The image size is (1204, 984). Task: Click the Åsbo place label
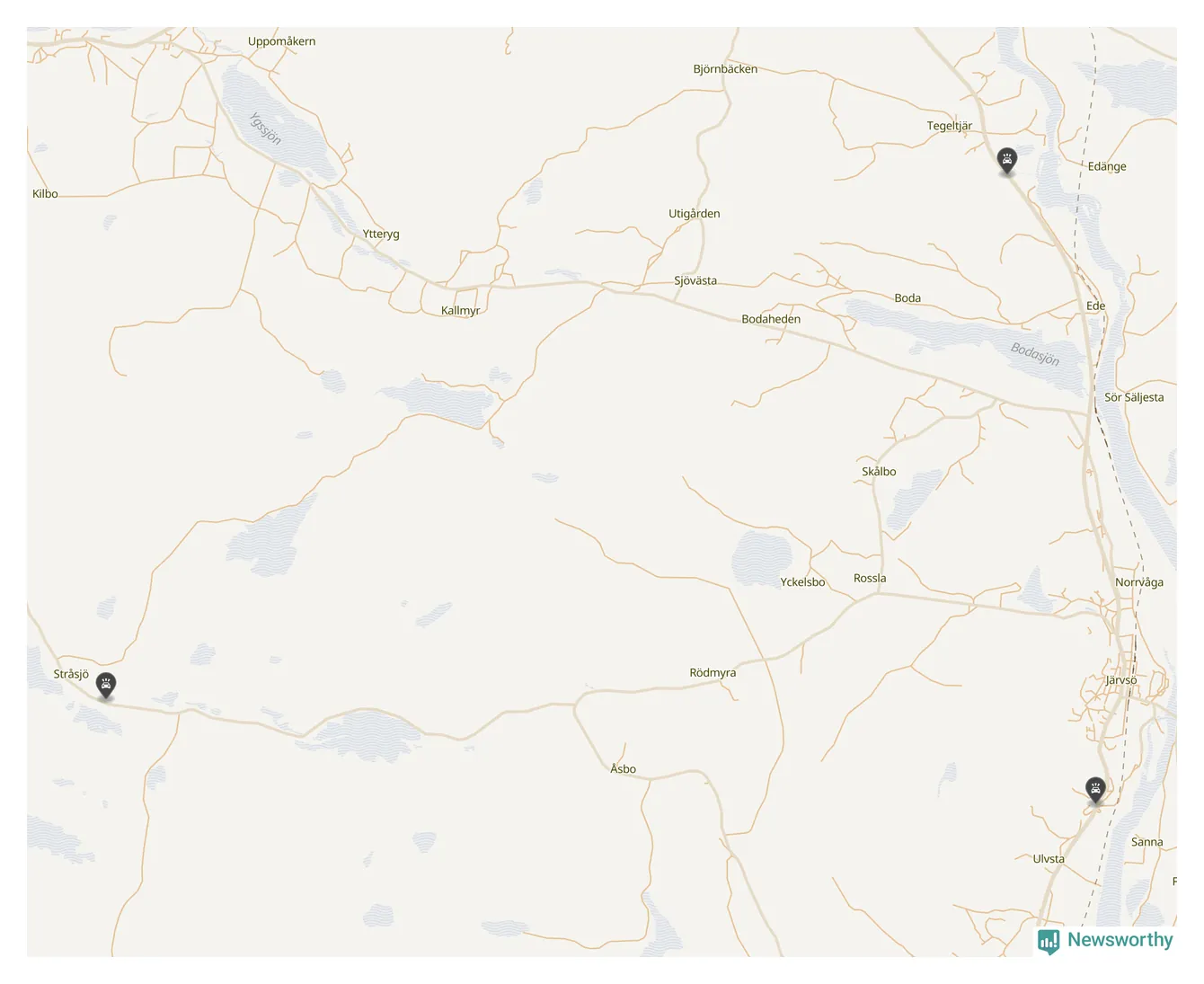623,769
